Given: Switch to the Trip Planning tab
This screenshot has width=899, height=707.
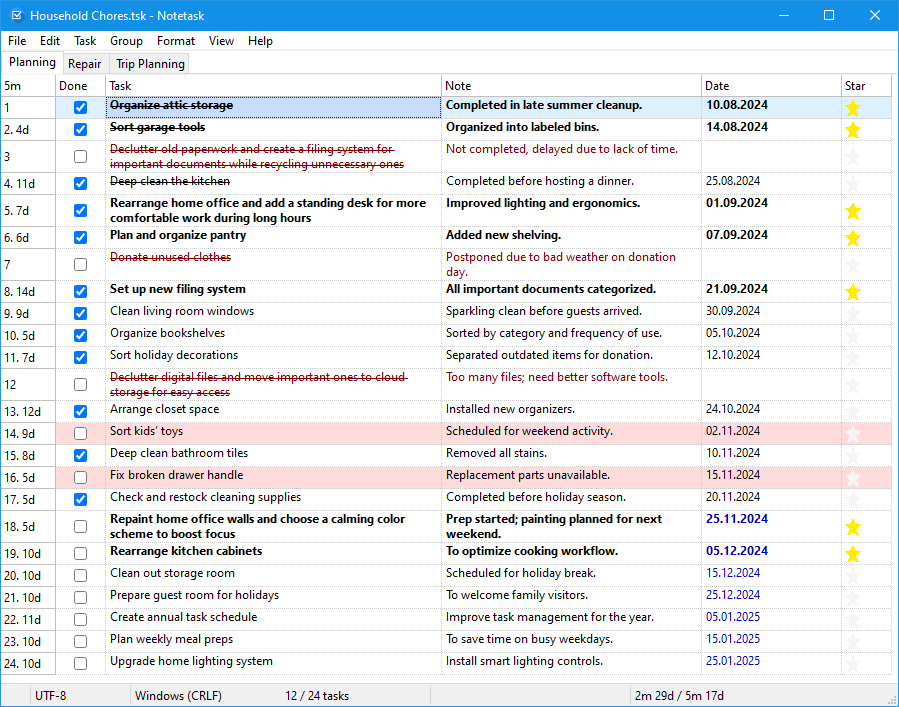Looking at the screenshot, I should [x=149, y=63].
